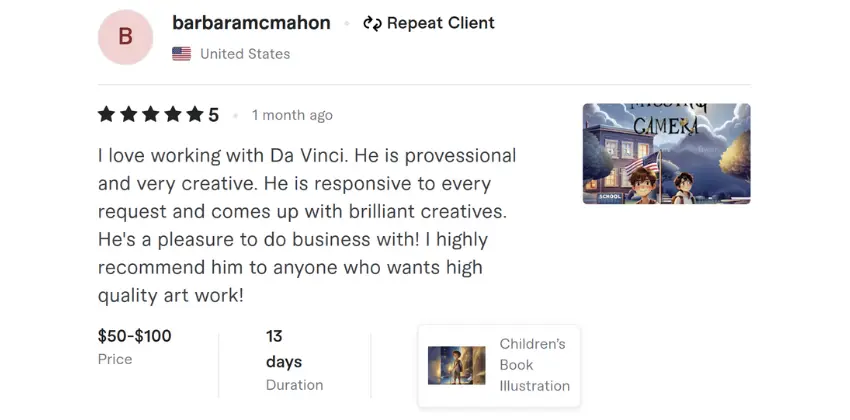Click the 13 days duration value
This screenshot has width=850, height=420.
click(x=283, y=349)
